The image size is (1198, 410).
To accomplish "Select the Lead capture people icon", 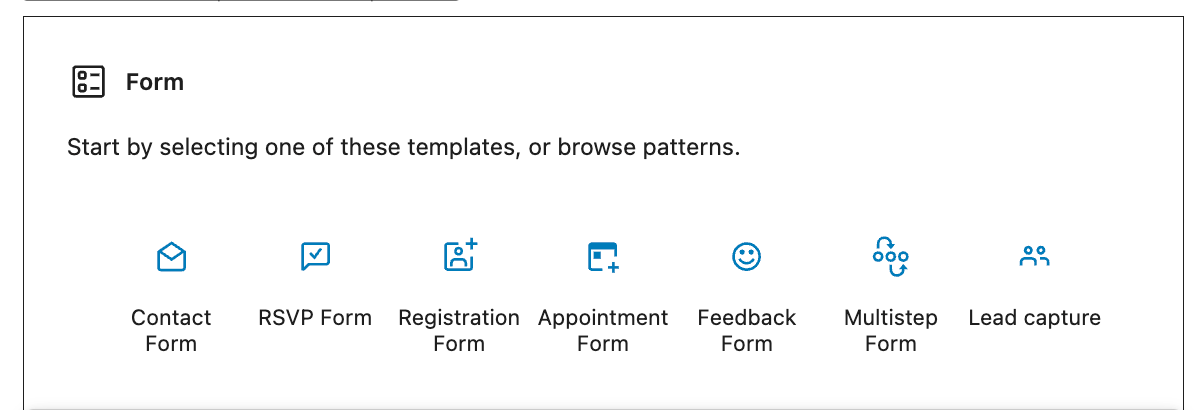I will 1034,257.
